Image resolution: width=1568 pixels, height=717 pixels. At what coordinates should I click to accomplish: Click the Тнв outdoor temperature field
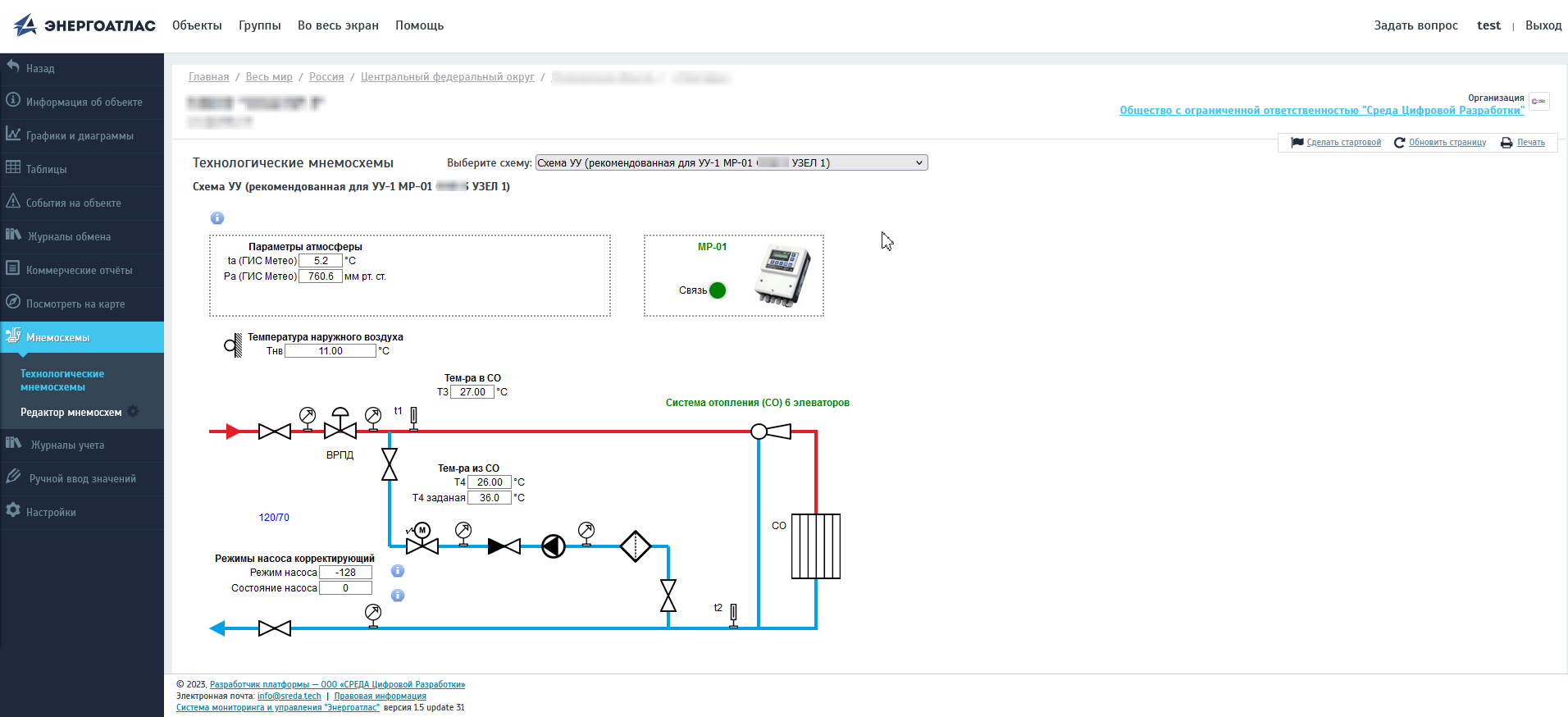click(330, 351)
